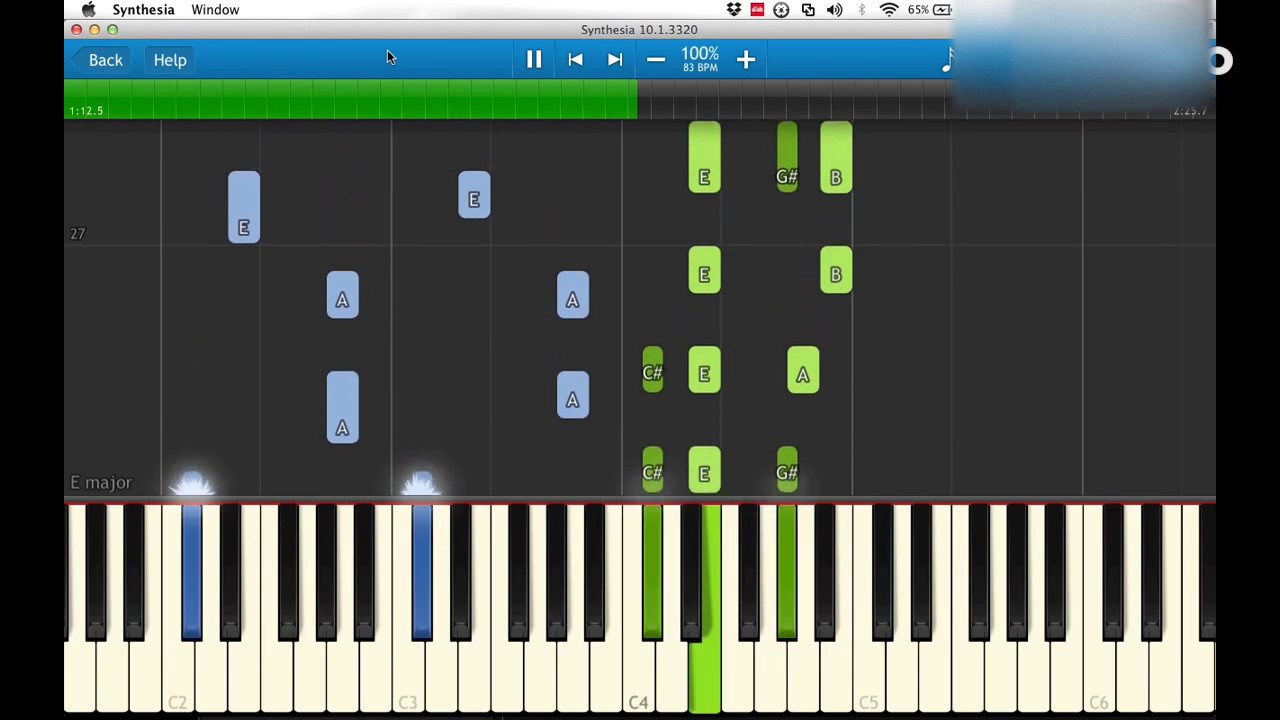Click the lit green E white piano key
Viewport: 1280px width, 720px height.
(705, 675)
